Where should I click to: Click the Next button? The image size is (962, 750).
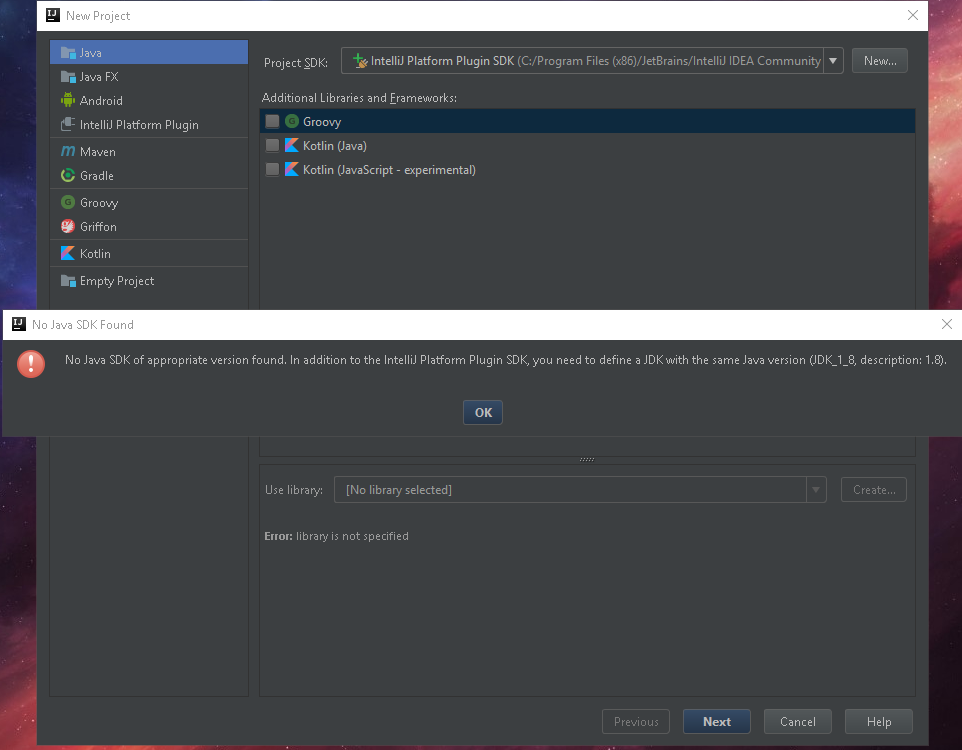tap(717, 722)
